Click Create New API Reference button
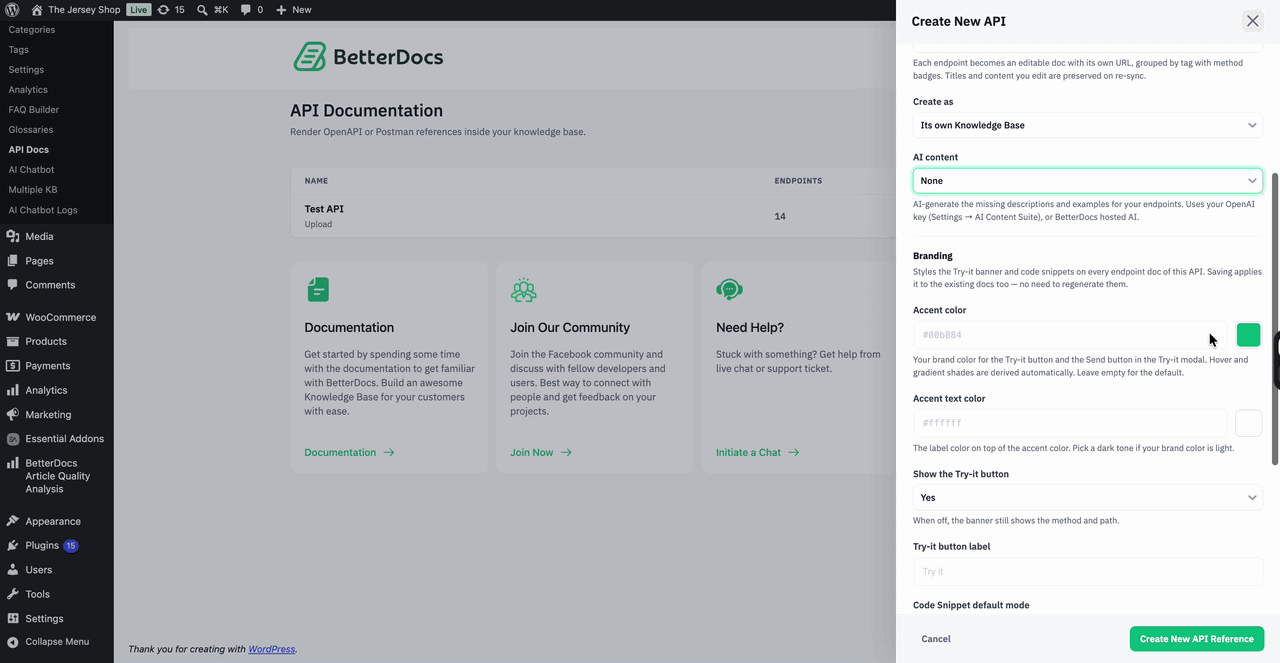 point(1197,639)
